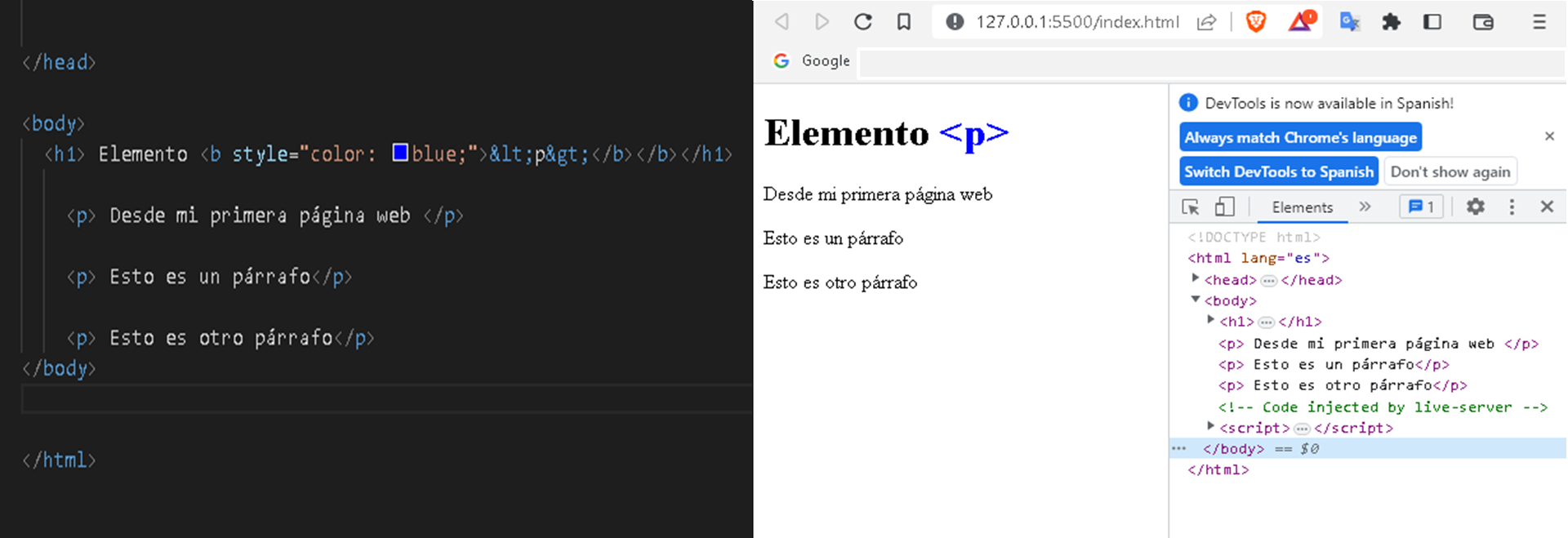Click the address bar URL field

point(1077,22)
